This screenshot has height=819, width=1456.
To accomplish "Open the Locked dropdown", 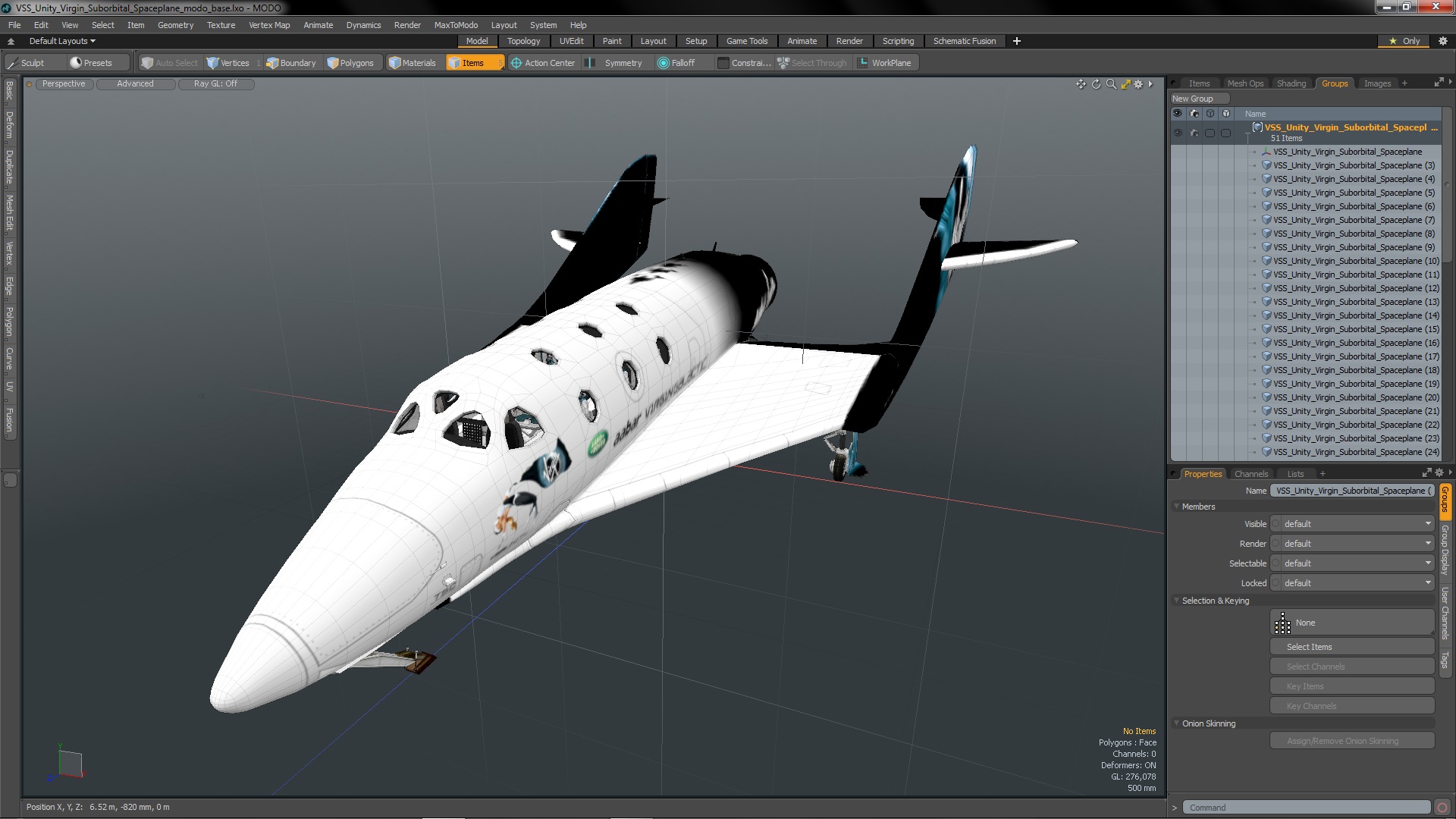I will [x=1352, y=583].
